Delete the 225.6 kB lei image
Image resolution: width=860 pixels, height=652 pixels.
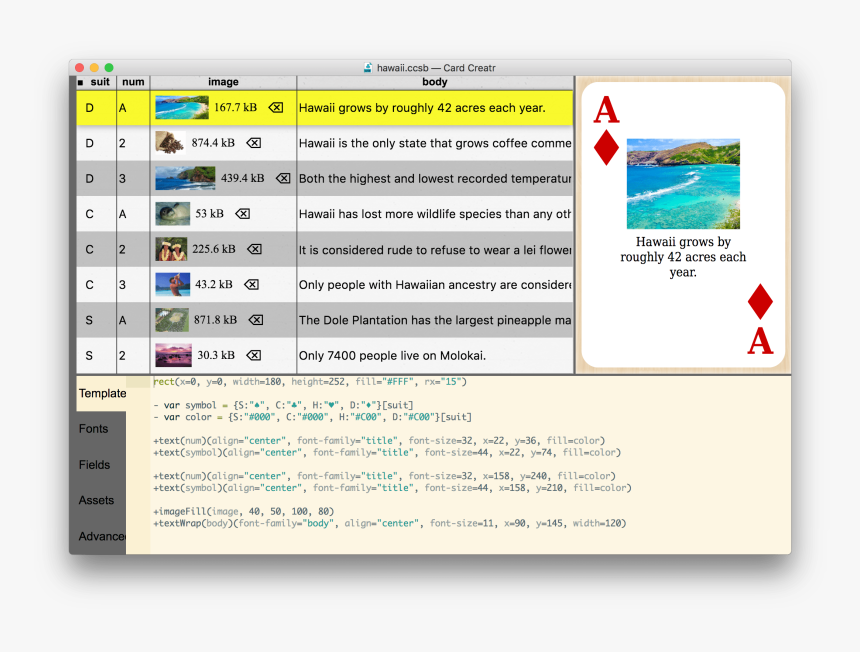pos(254,249)
